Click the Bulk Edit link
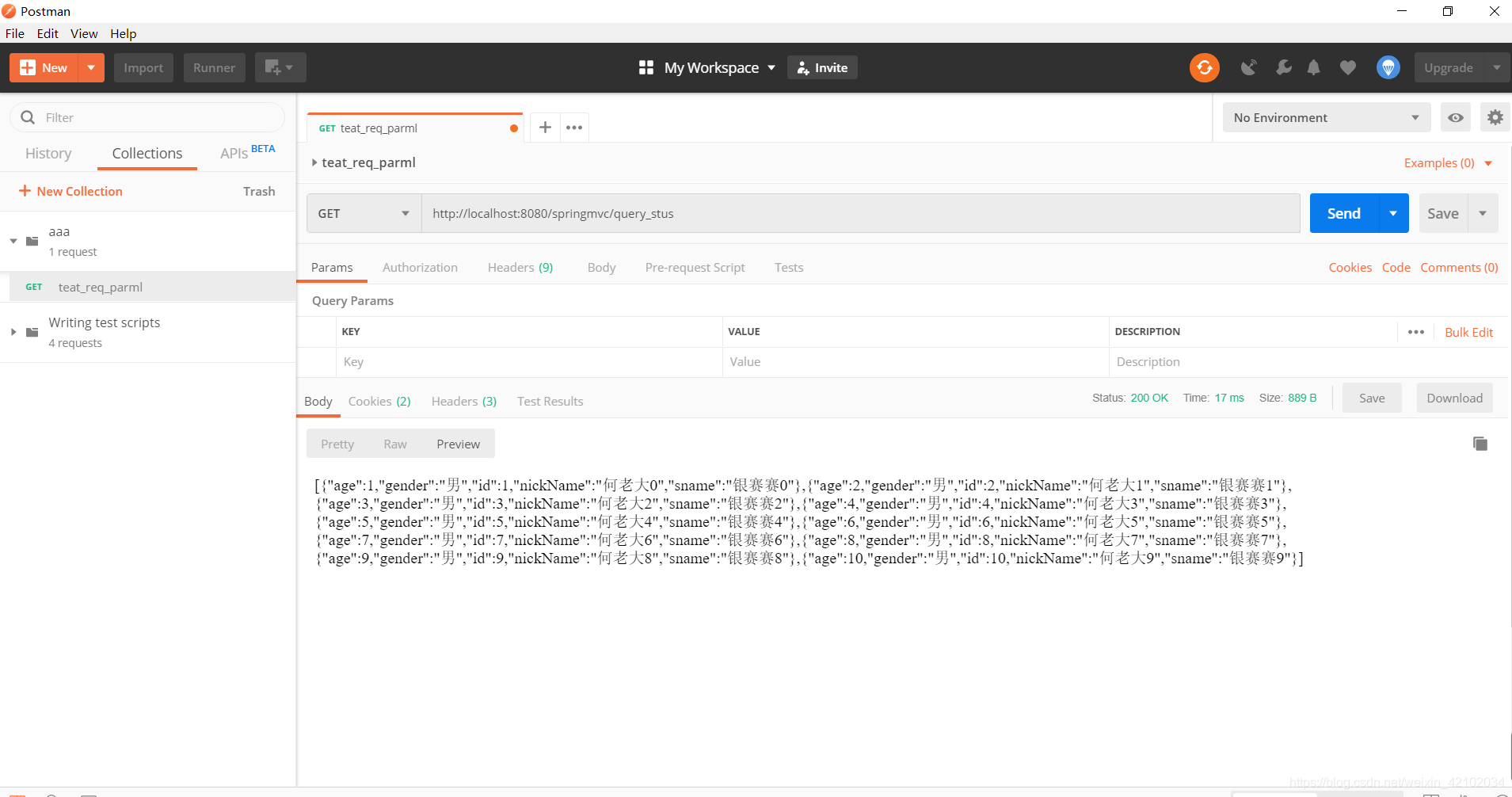Viewport: 1512px width, 797px height. (1468, 333)
